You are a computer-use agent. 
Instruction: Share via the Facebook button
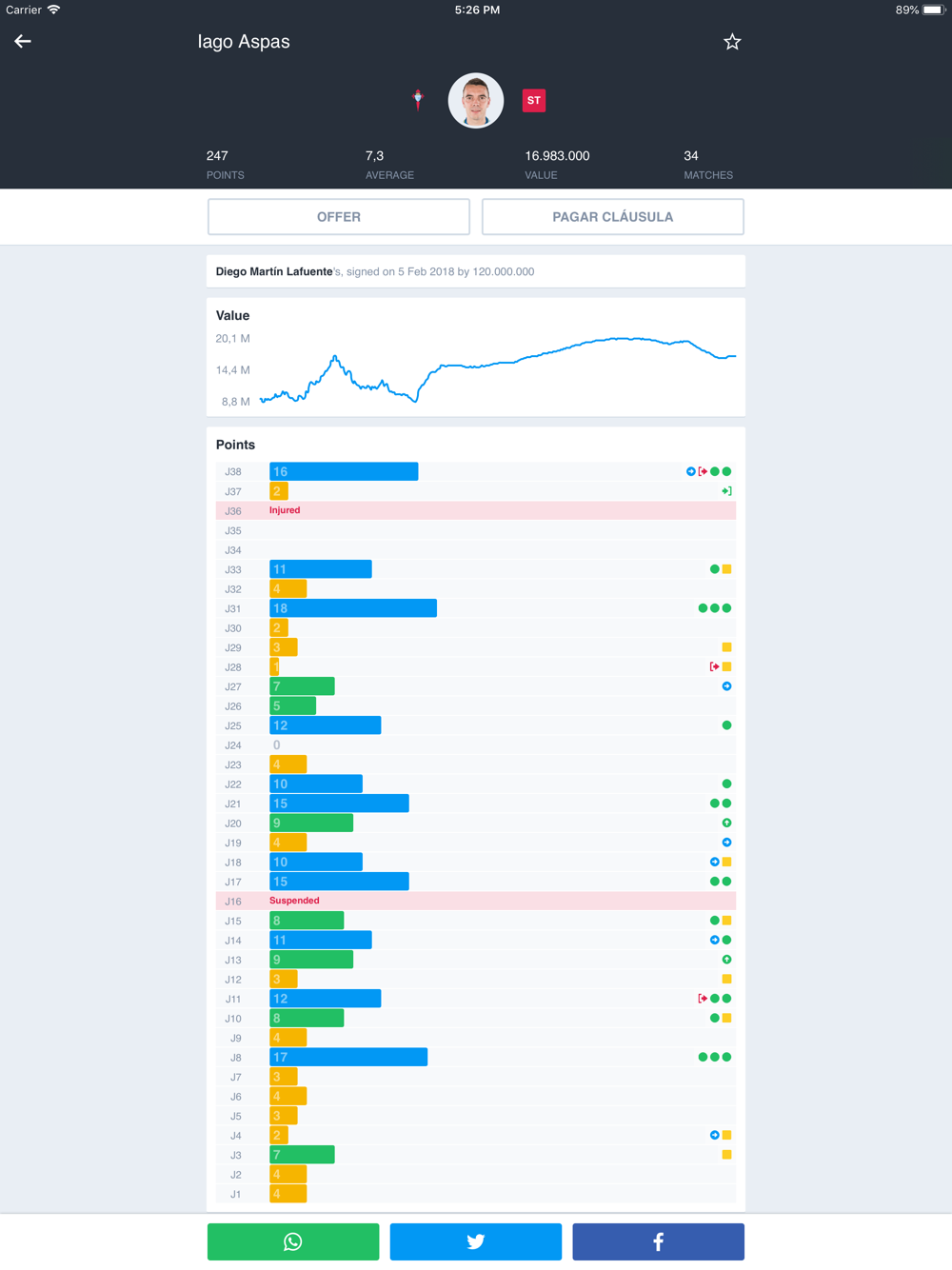pyautogui.click(x=659, y=1241)
